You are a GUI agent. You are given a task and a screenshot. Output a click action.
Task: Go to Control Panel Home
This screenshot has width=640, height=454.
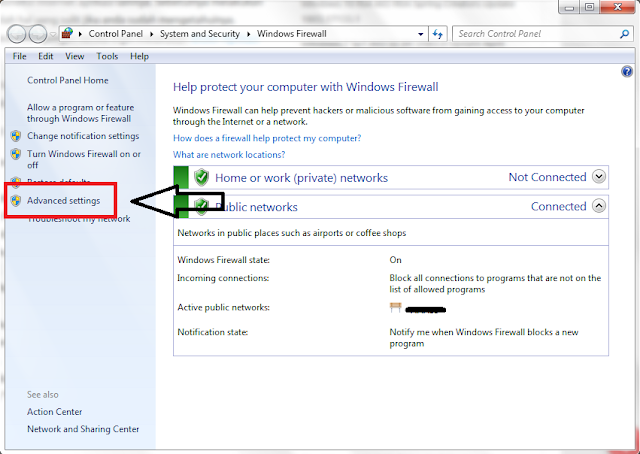click(68, 80)
